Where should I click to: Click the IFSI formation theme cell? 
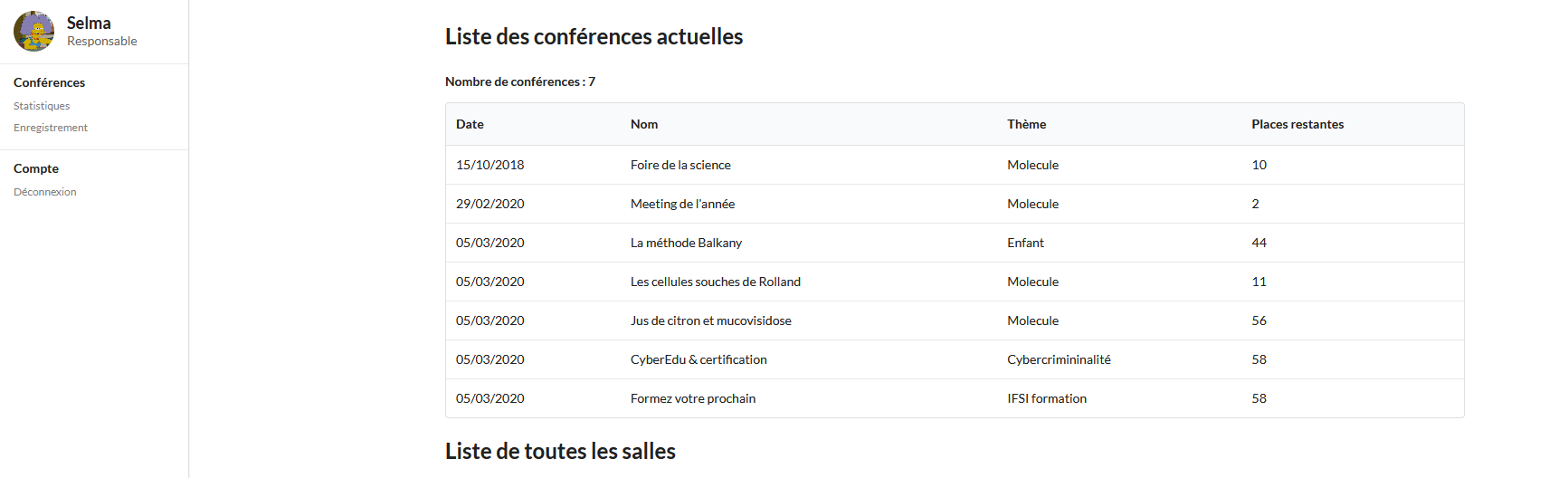pyautogui.click(x=1047, y=398)
